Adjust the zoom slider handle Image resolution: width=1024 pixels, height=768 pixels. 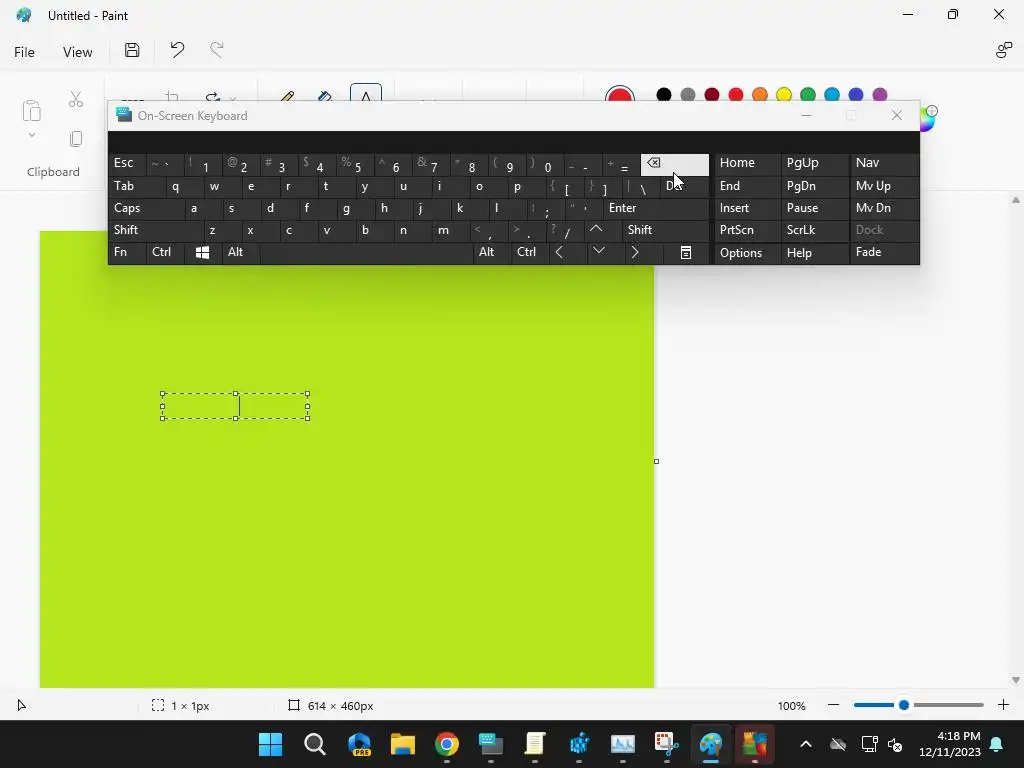[904, 705]
